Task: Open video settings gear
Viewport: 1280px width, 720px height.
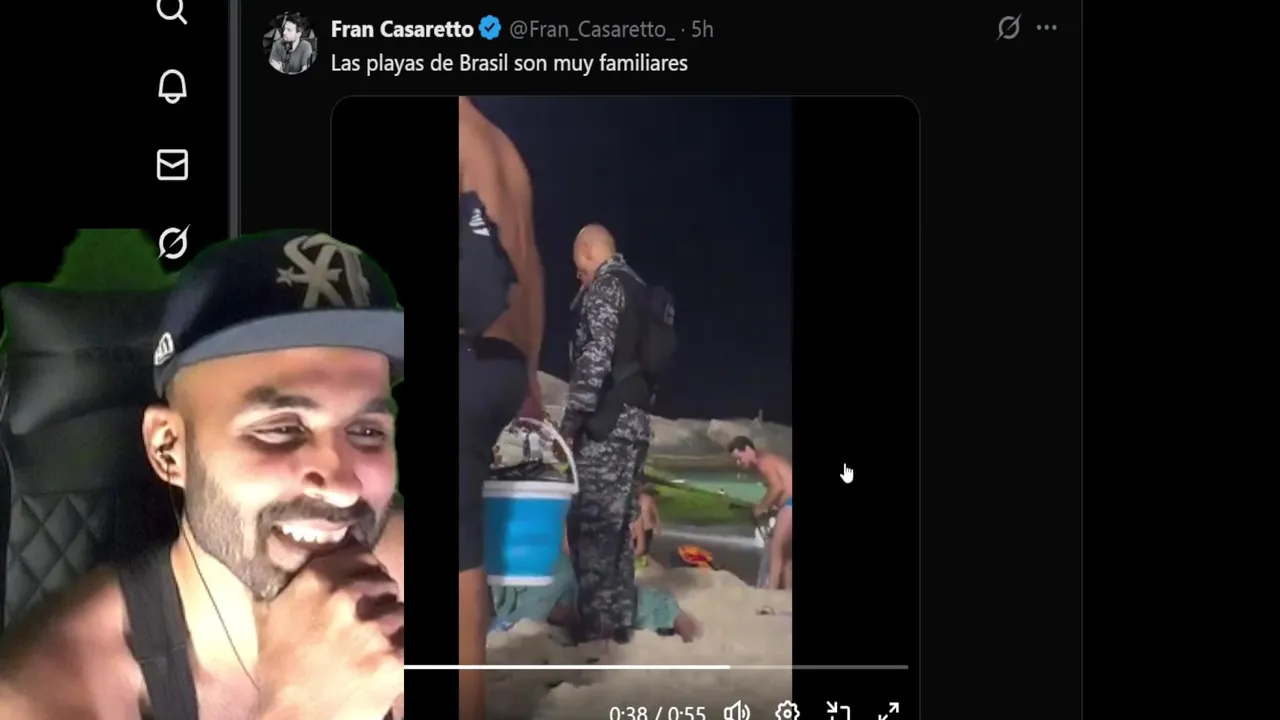Action: point(787,711)
